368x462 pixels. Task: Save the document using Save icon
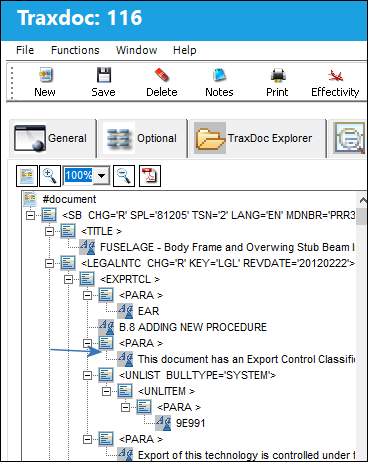[103, 82]
